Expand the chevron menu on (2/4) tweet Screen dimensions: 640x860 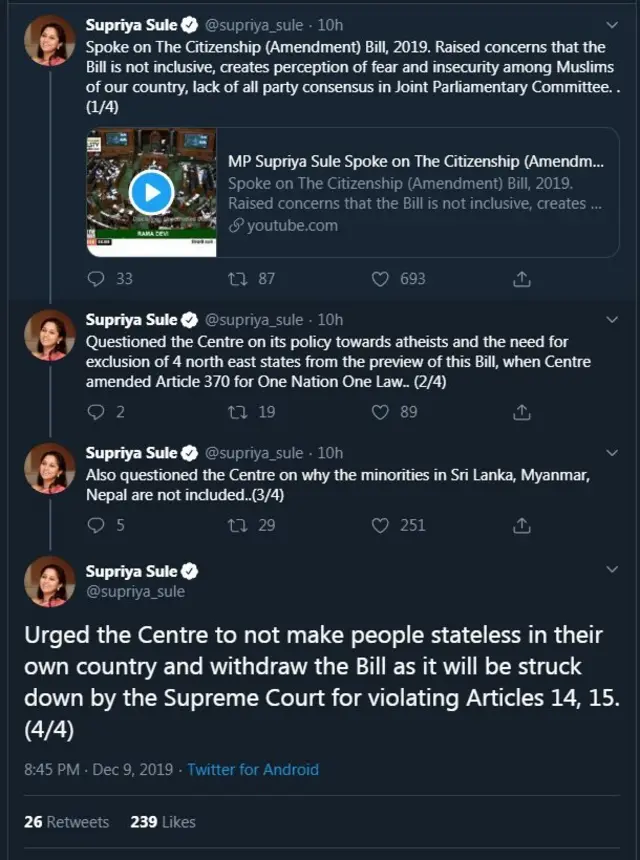coord(612,319)
